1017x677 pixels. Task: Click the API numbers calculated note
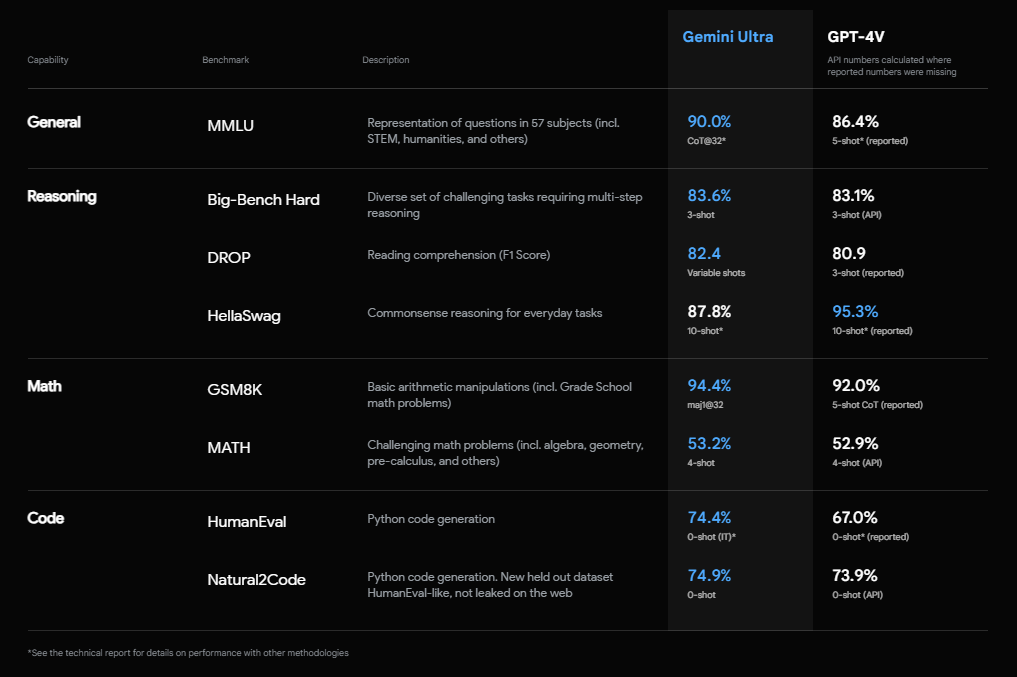[x=891, y=65]
